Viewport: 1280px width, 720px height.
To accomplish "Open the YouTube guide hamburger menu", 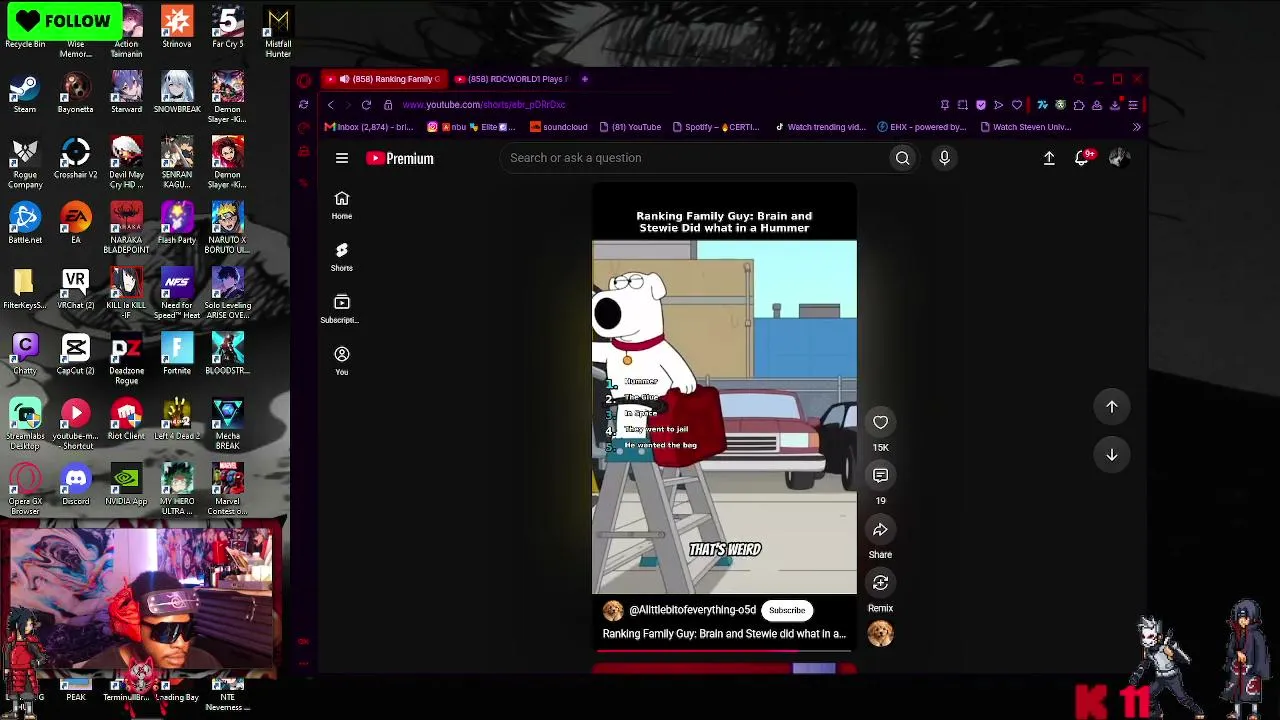I will tap(342, 158).
